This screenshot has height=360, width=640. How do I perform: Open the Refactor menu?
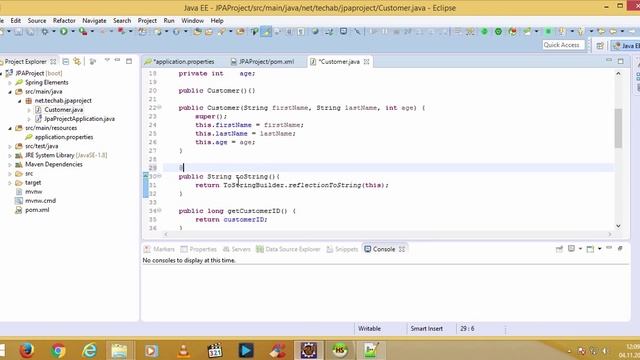pos(64,20)
